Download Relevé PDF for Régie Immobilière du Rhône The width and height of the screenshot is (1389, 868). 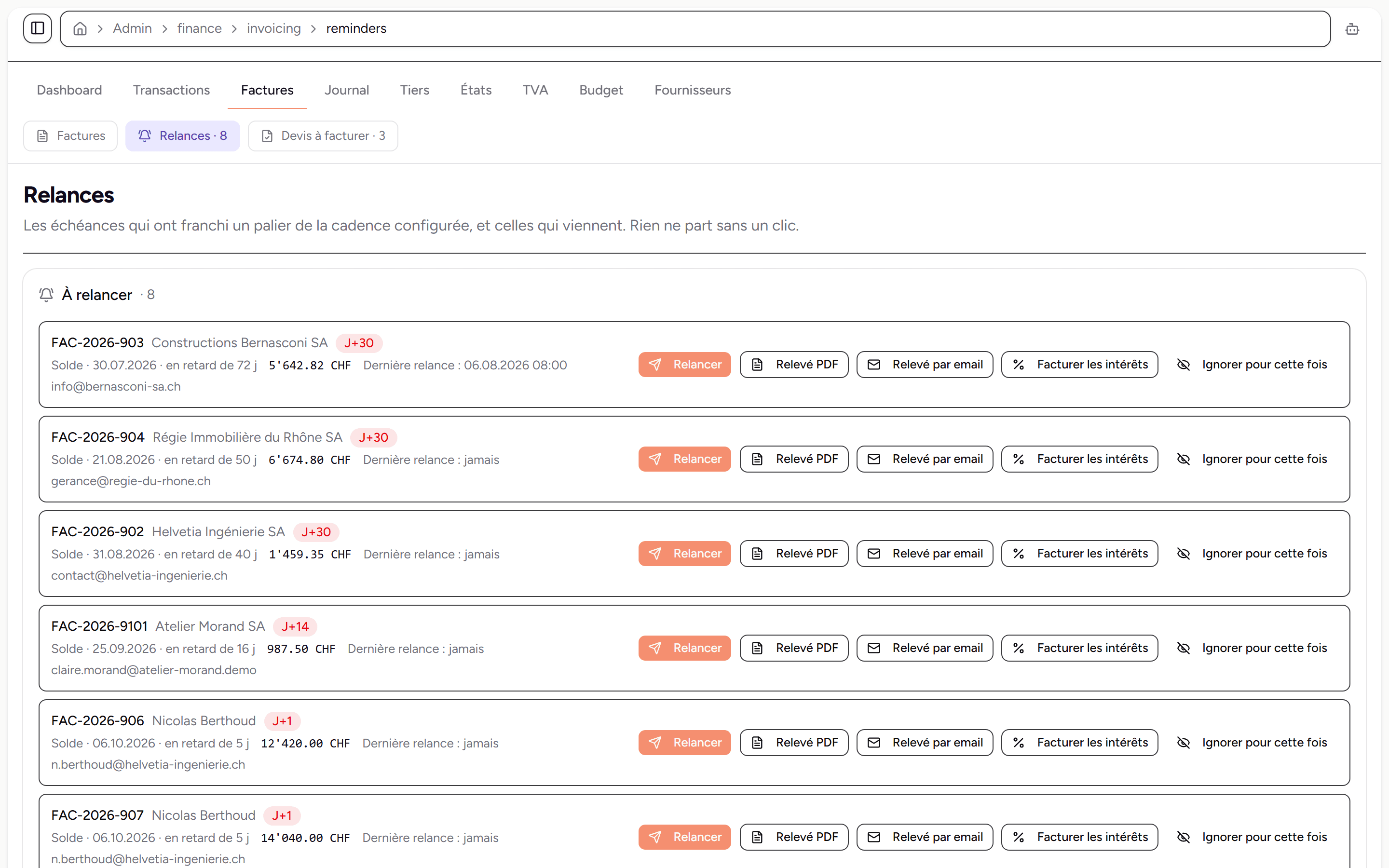pos(794,459)
